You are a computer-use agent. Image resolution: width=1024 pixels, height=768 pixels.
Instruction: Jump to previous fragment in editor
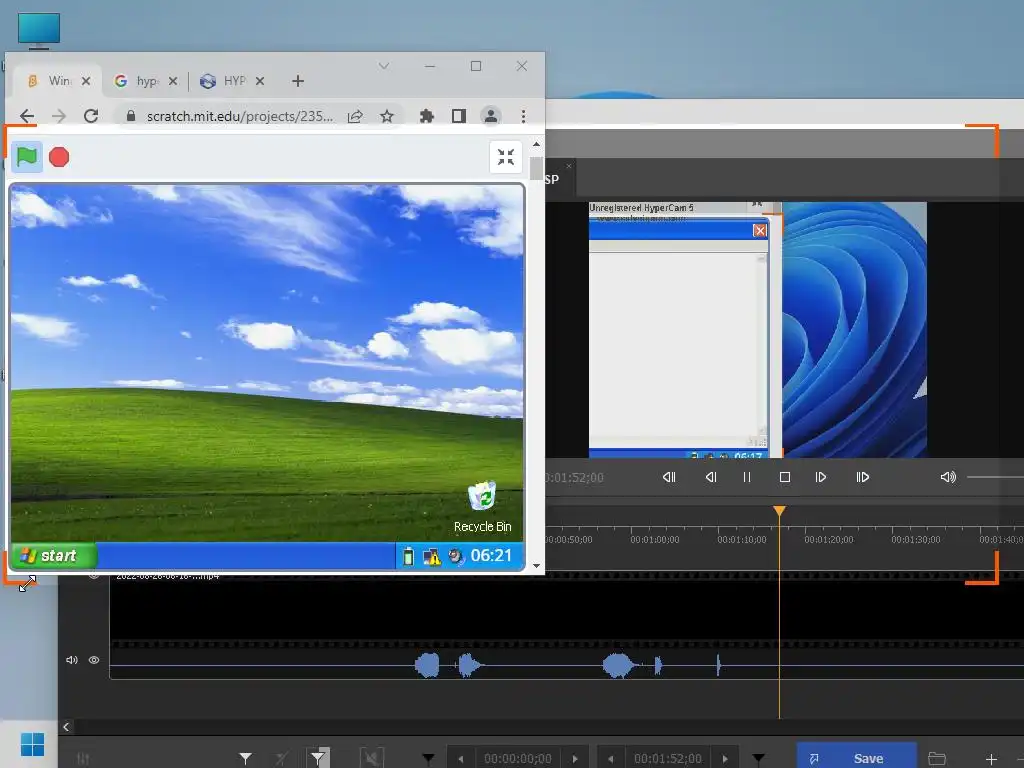tap(669, 477)
